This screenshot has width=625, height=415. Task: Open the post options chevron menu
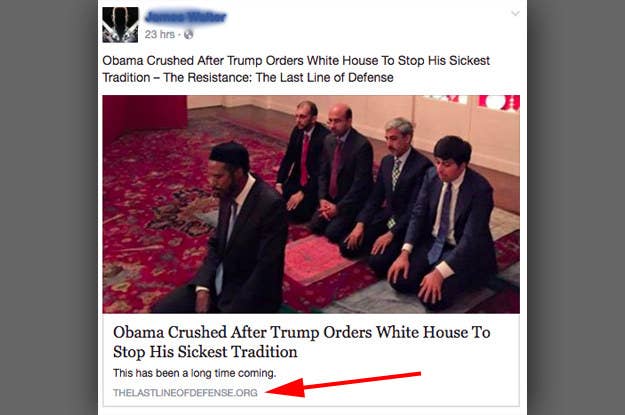pyautogui.click(x=515, y=14)
